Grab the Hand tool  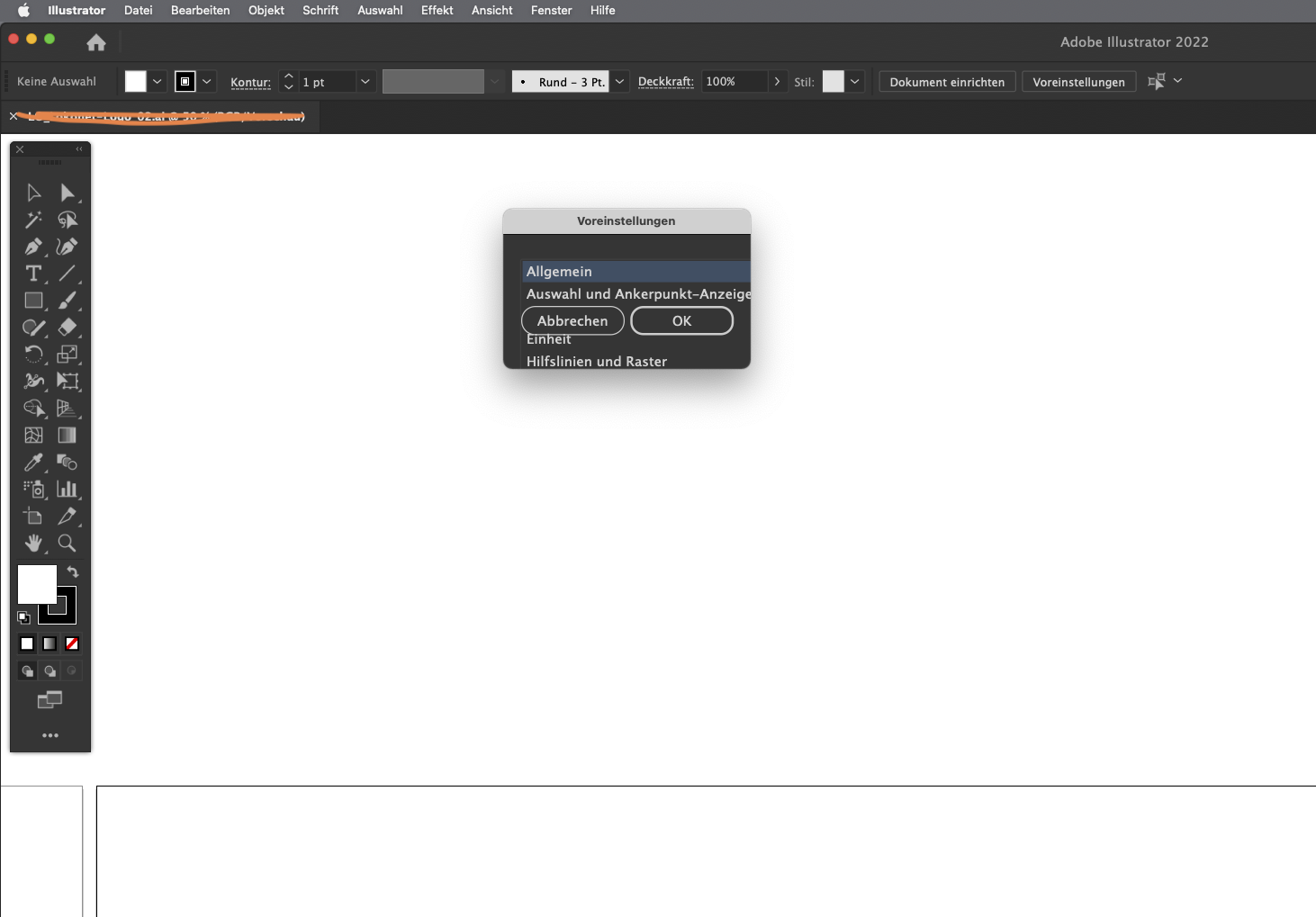point(33,544)
